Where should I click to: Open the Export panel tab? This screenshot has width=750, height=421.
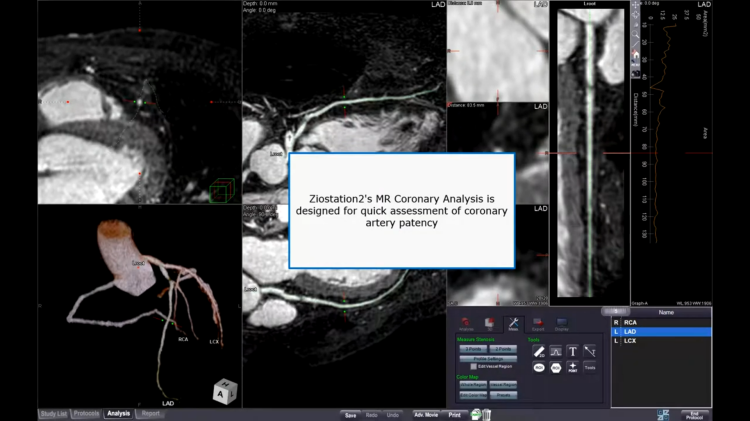click(538, 324)
